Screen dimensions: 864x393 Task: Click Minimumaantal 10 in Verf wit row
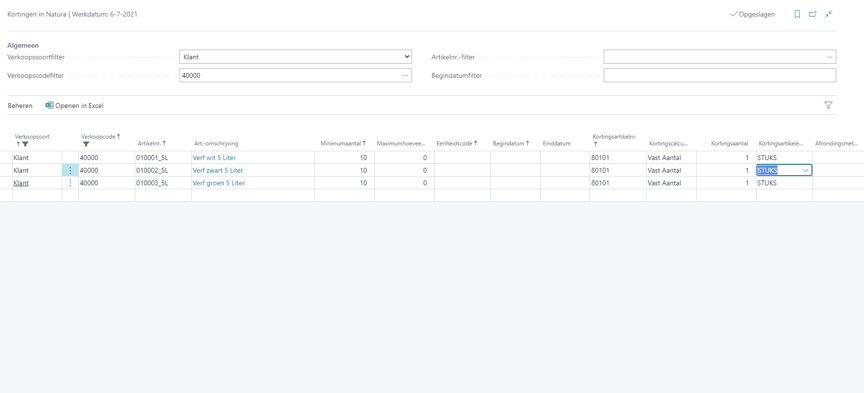(x=363, y=158)
